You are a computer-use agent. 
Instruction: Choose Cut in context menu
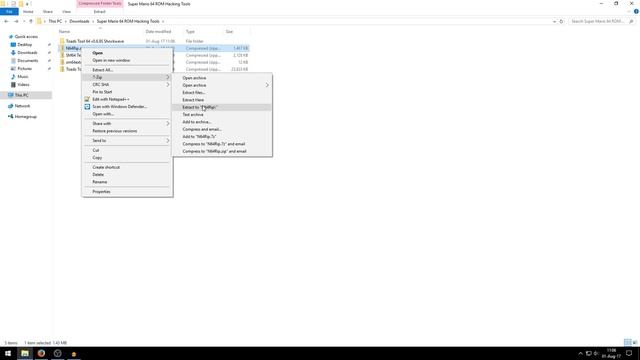127,150
